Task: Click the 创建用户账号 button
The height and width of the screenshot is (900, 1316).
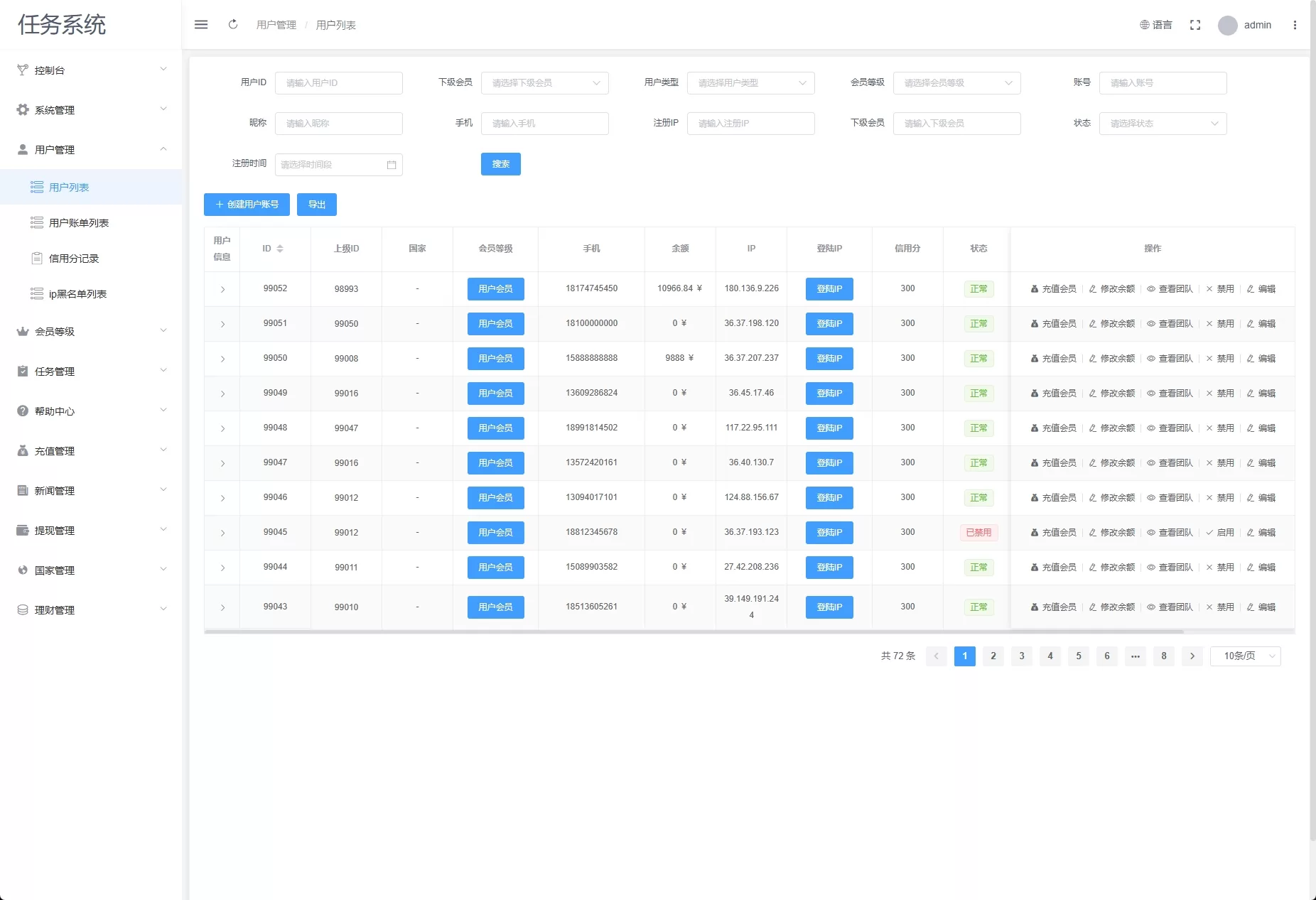Action: pos(247,205)
